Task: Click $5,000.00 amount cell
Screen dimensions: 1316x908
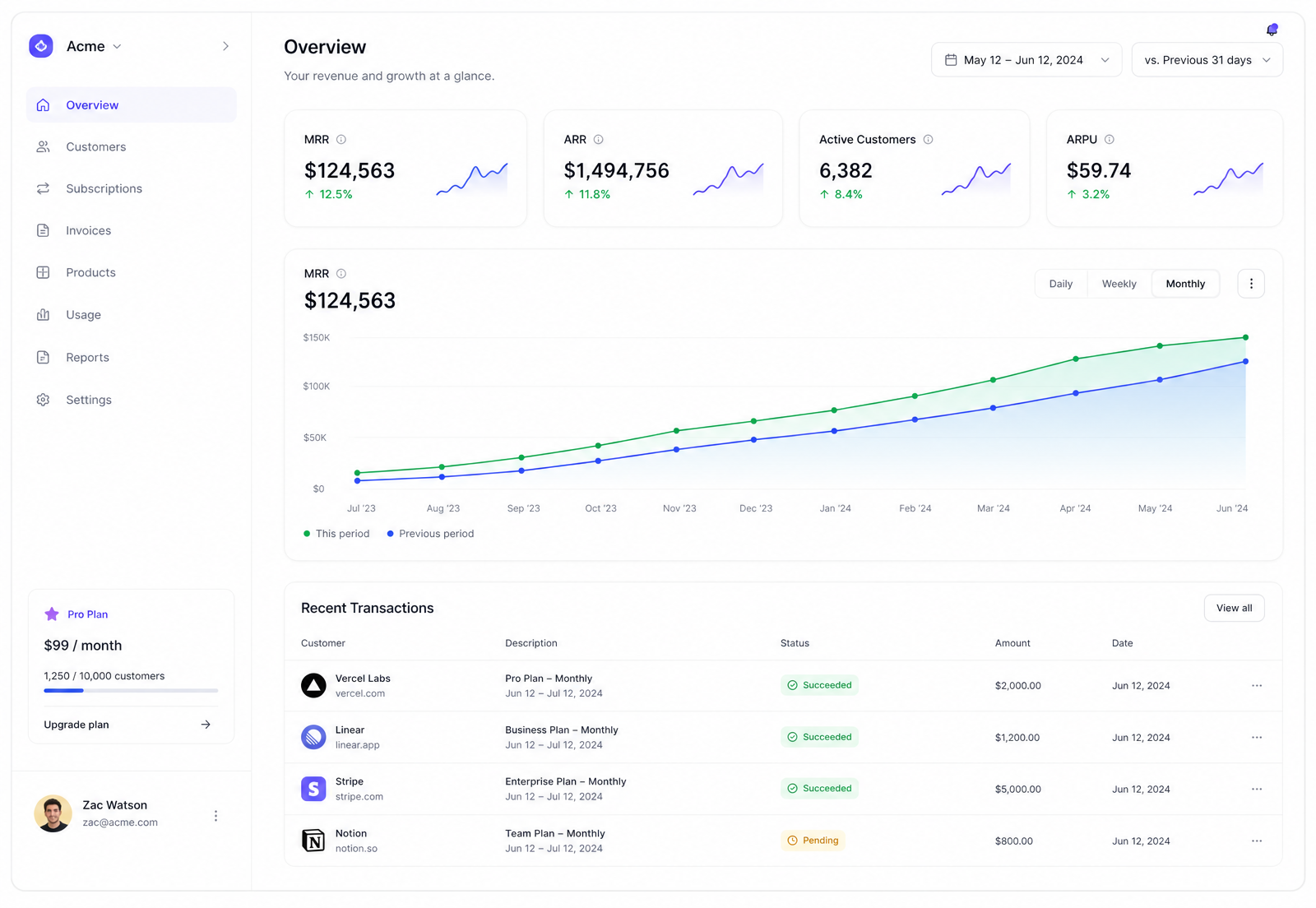Action: click(1018, 789)
